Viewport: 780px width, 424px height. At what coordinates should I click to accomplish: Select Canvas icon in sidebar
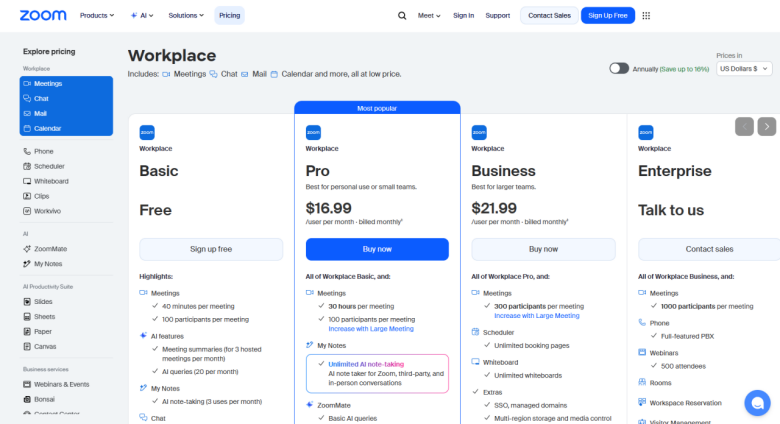[27, 346]
